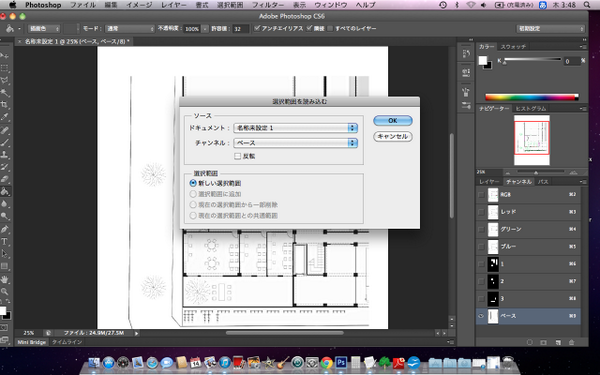Switch to the スウォッチ tab

(513, 47)
